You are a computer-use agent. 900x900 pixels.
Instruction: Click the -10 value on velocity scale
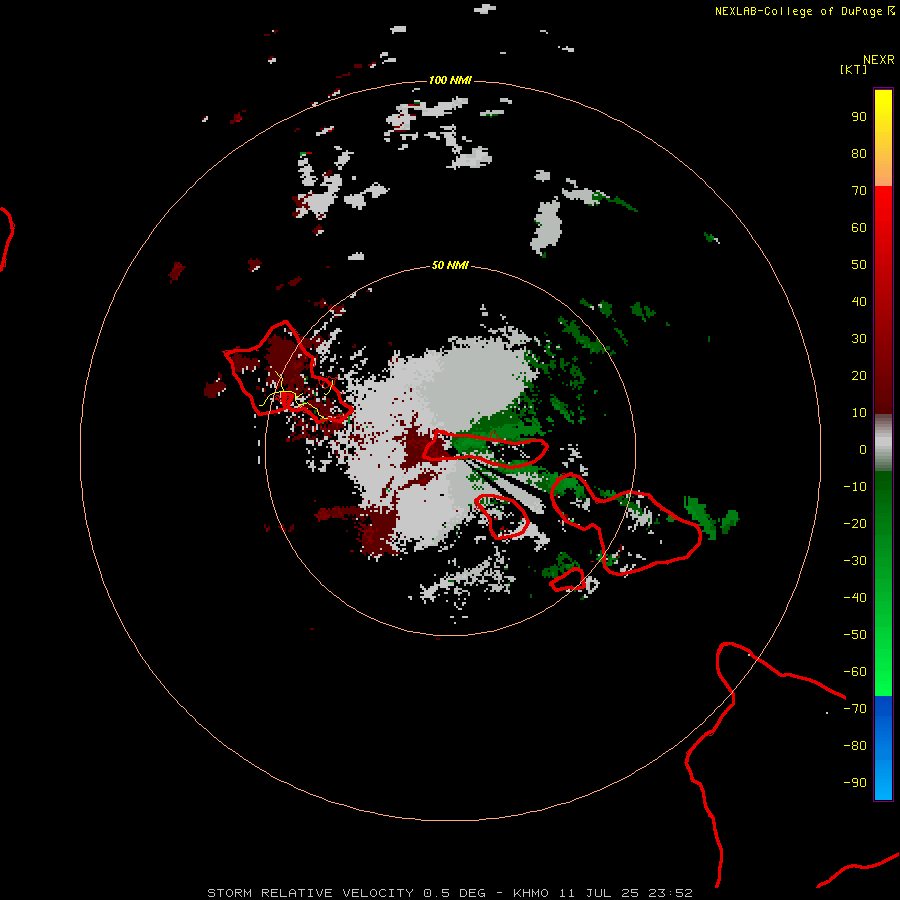[x=855, y=487]
